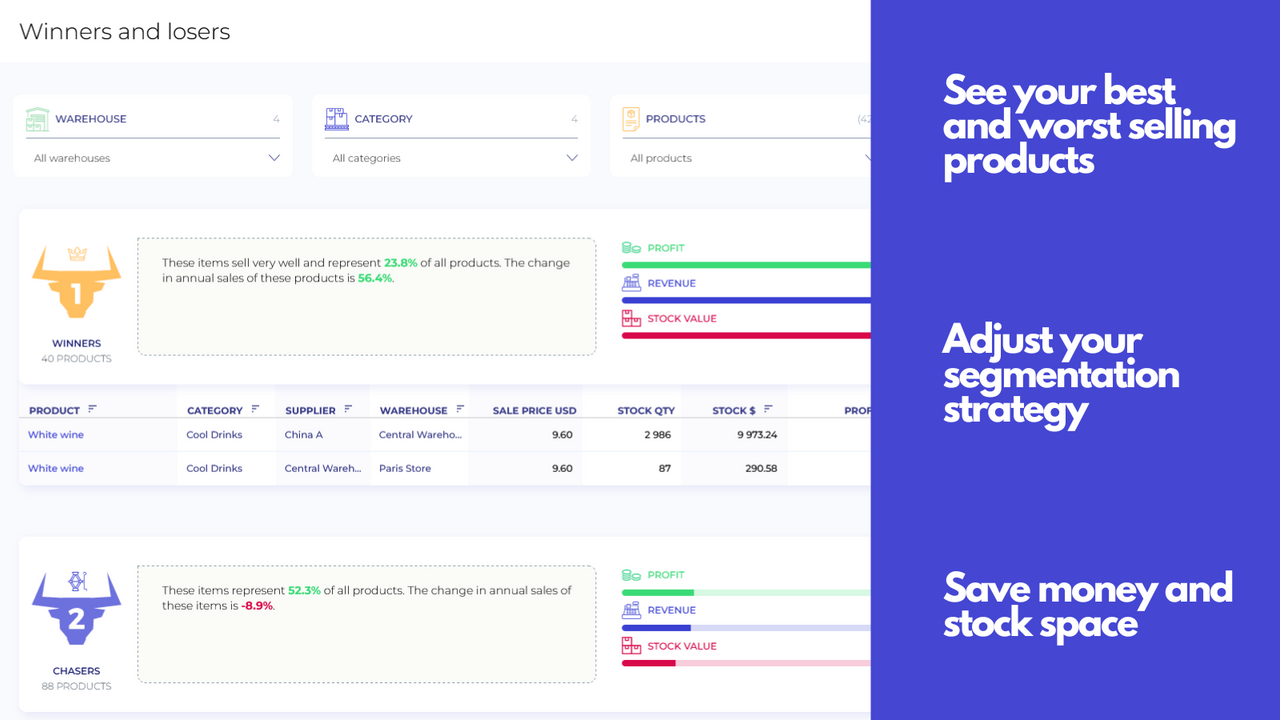Image resolution: width=1280 pixels, height=720 pixels.
Task: Click the Stock Value icon in the Chasers section
Action: coord(630,645)
